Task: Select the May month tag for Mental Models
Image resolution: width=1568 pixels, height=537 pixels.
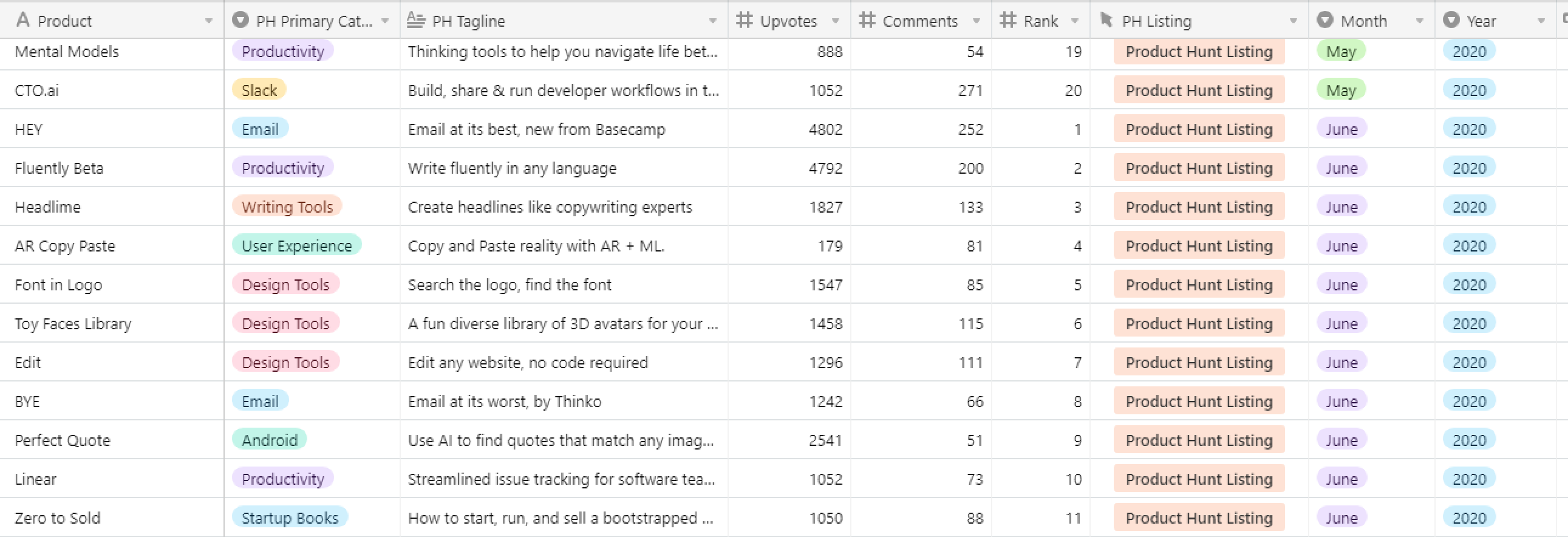Action: 1341,51
